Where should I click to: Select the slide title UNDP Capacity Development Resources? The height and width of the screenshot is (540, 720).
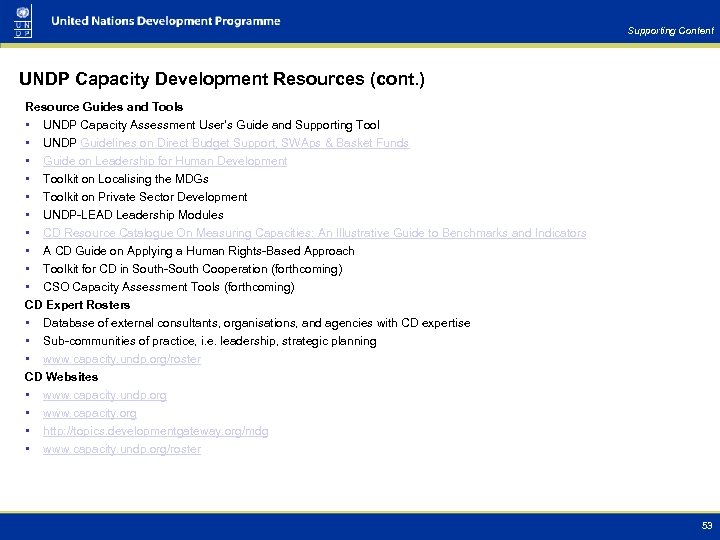pos(222,79)
